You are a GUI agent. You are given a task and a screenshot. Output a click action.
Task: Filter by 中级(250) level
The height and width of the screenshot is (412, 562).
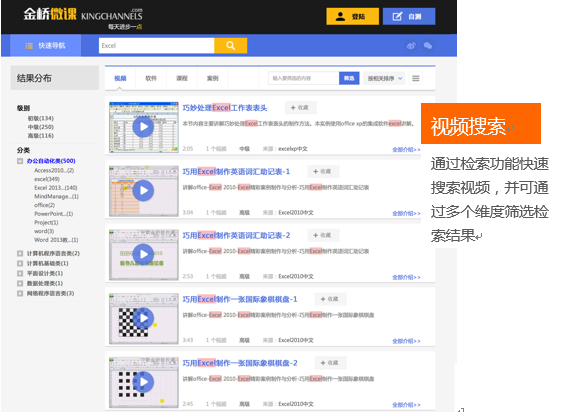(x=41, y=127)
